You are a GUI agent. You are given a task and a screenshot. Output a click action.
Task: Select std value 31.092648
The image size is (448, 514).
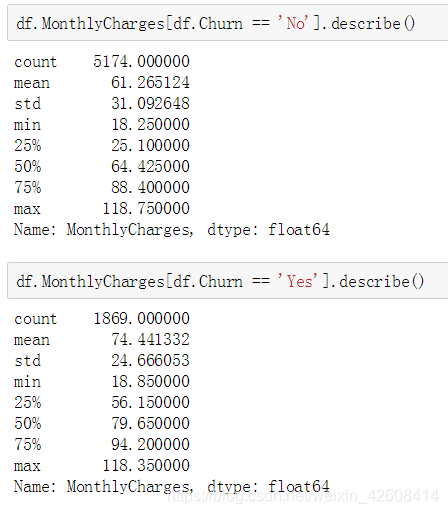pos(150,103)
